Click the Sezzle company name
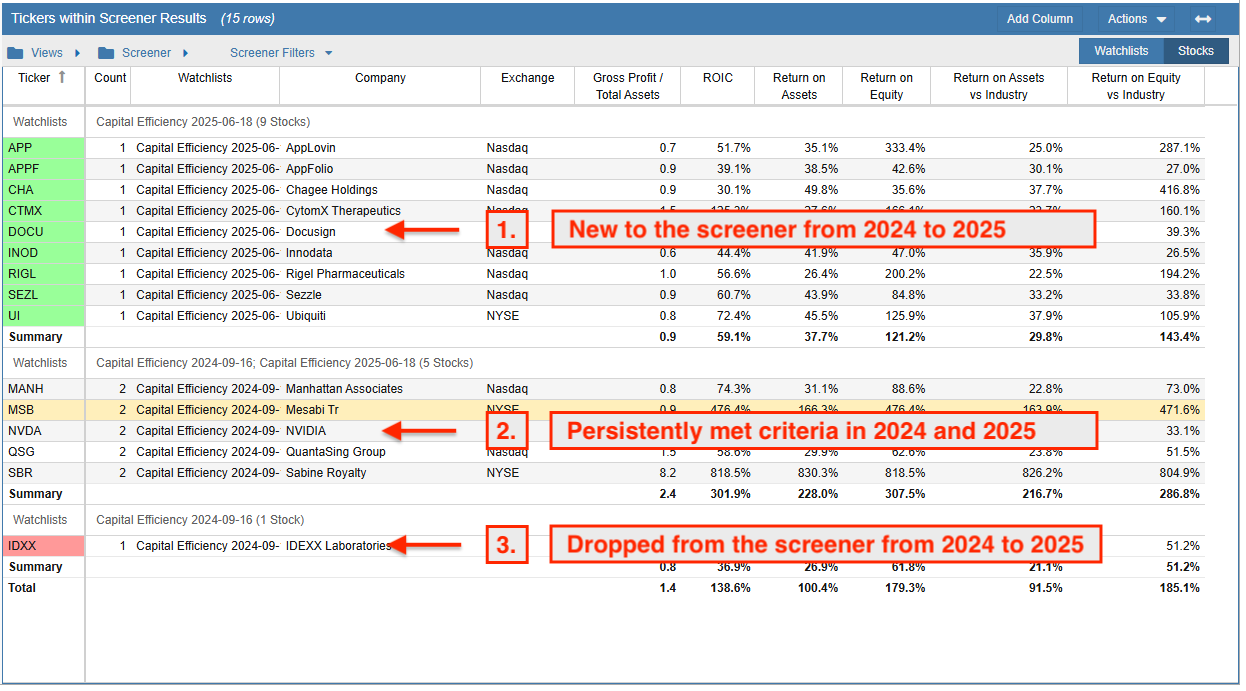This screenshot has width=1246, height=691. 304,295
